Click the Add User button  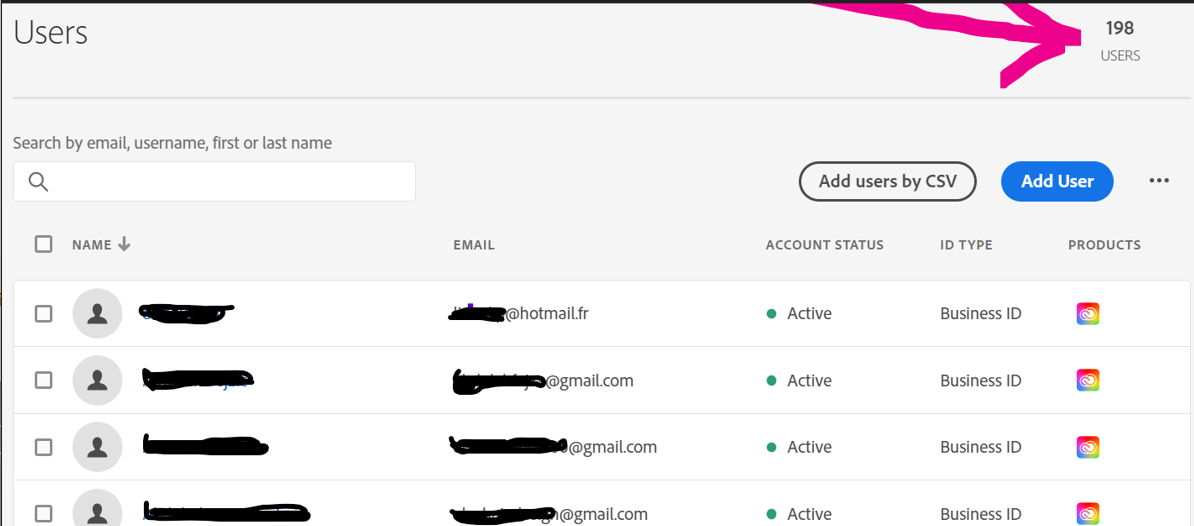tap(1057, 181)
